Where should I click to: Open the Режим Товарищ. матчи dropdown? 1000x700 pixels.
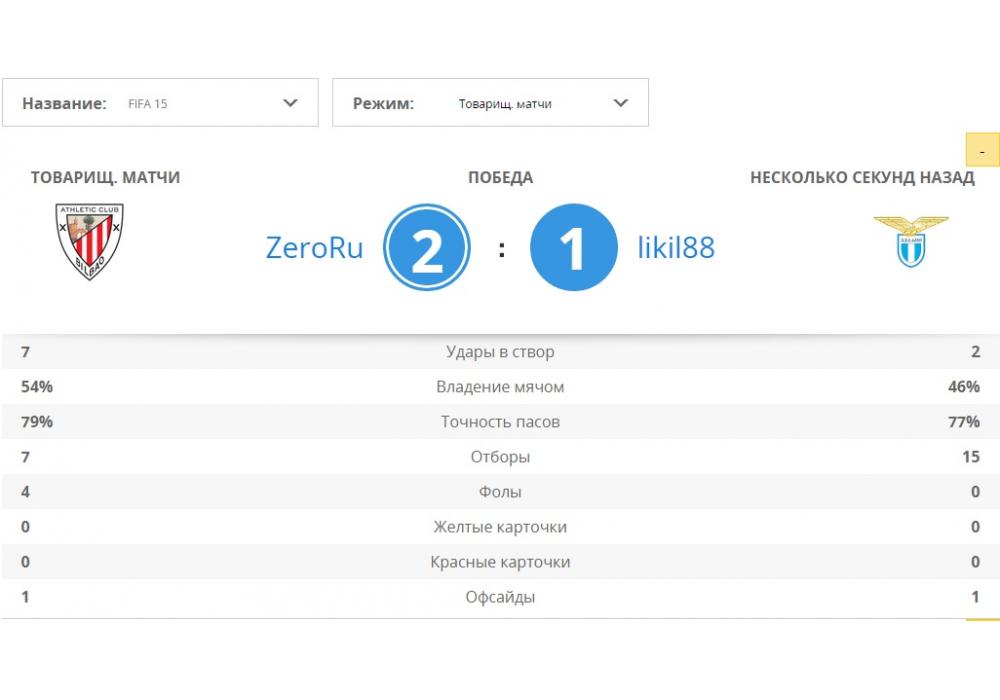coord(490,103)
